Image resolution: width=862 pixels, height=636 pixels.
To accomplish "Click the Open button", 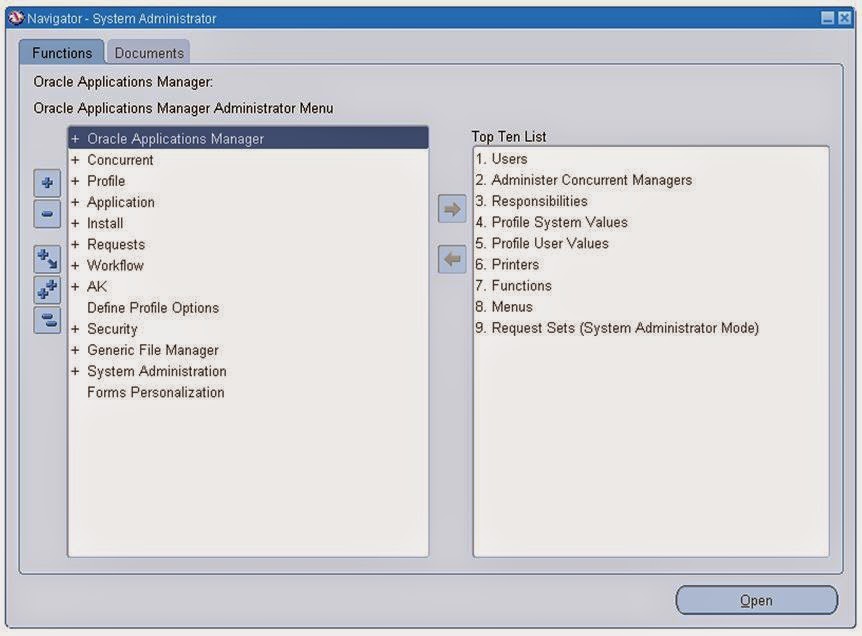I will [756, 600].
